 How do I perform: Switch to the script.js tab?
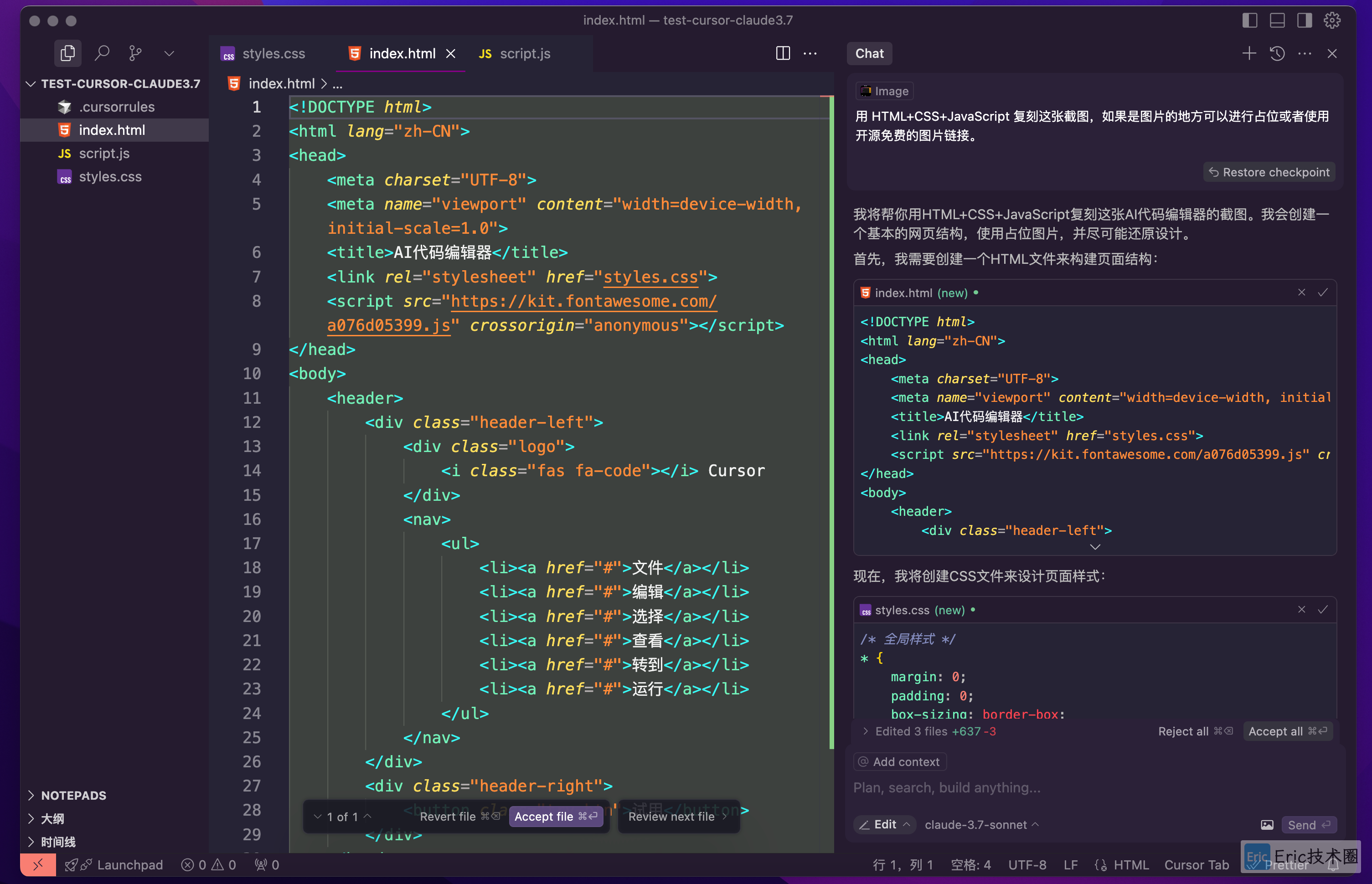pyautogui.click(x=515, y=53)
